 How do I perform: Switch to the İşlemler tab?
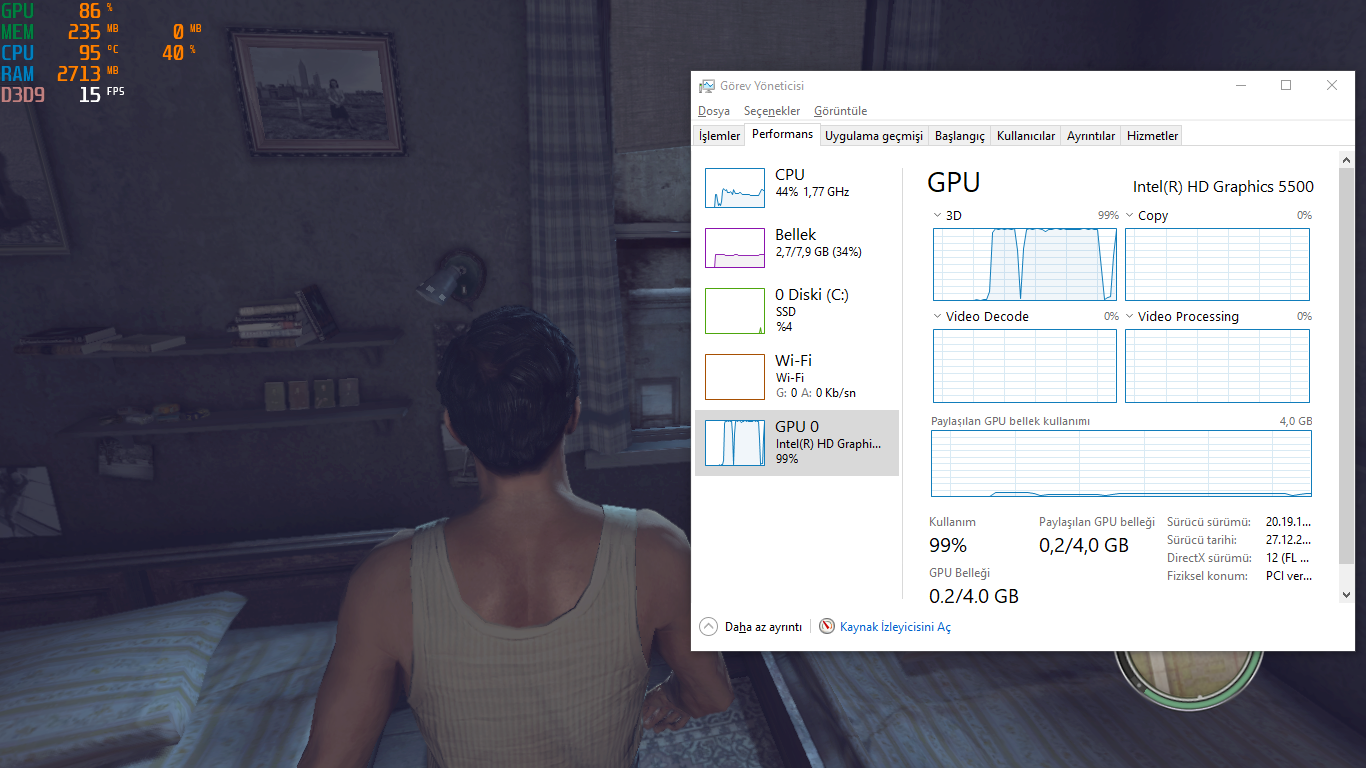(720, 136)
